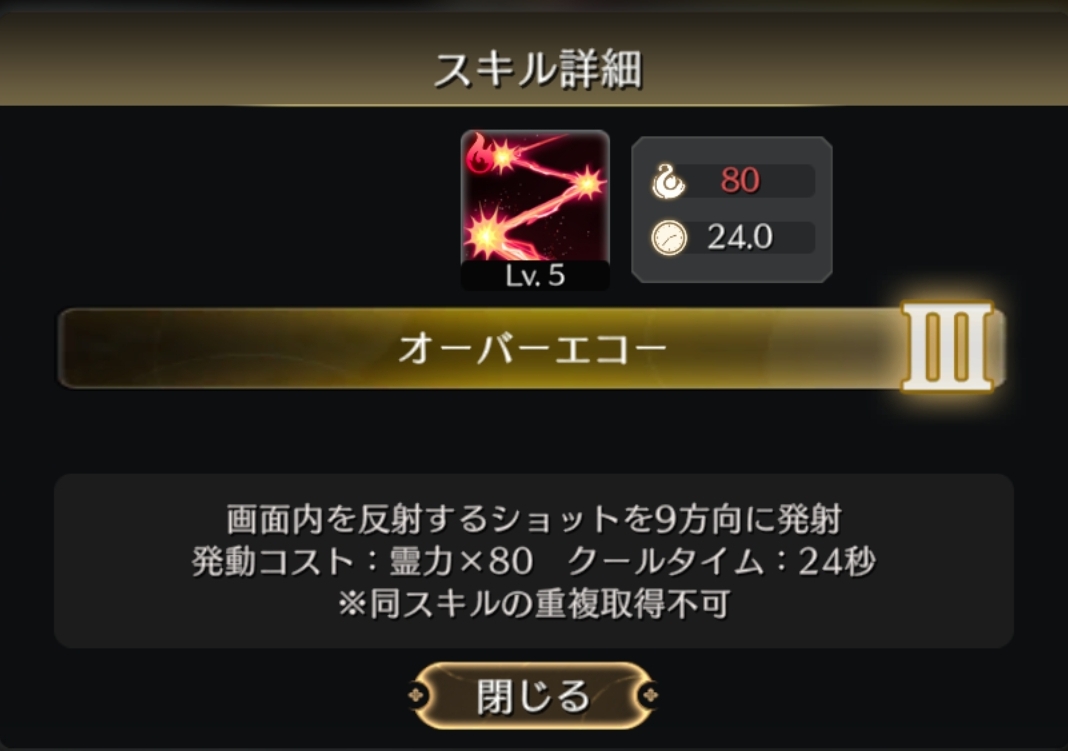Screen dimensions: 1068x751
Task: Click the starburst at the skill icon's bottom-left
Action: 487,234
